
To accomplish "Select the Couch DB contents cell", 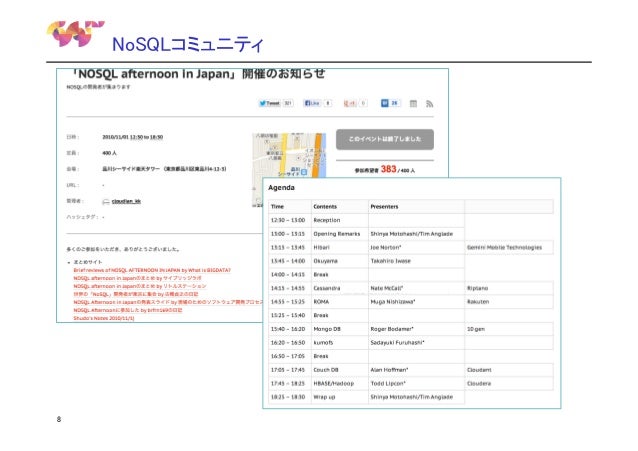I will 340,370.
